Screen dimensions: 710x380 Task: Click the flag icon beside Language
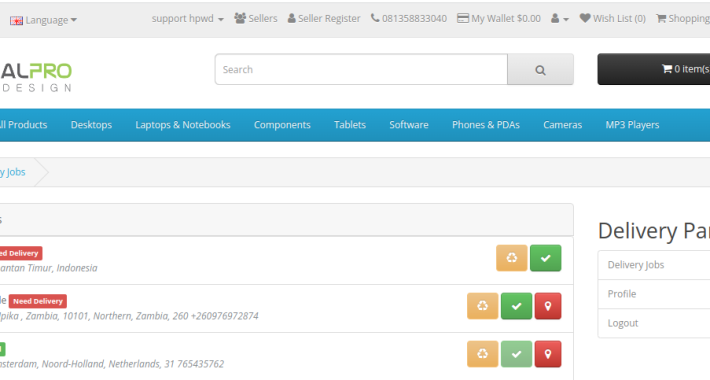click(16, 21)
